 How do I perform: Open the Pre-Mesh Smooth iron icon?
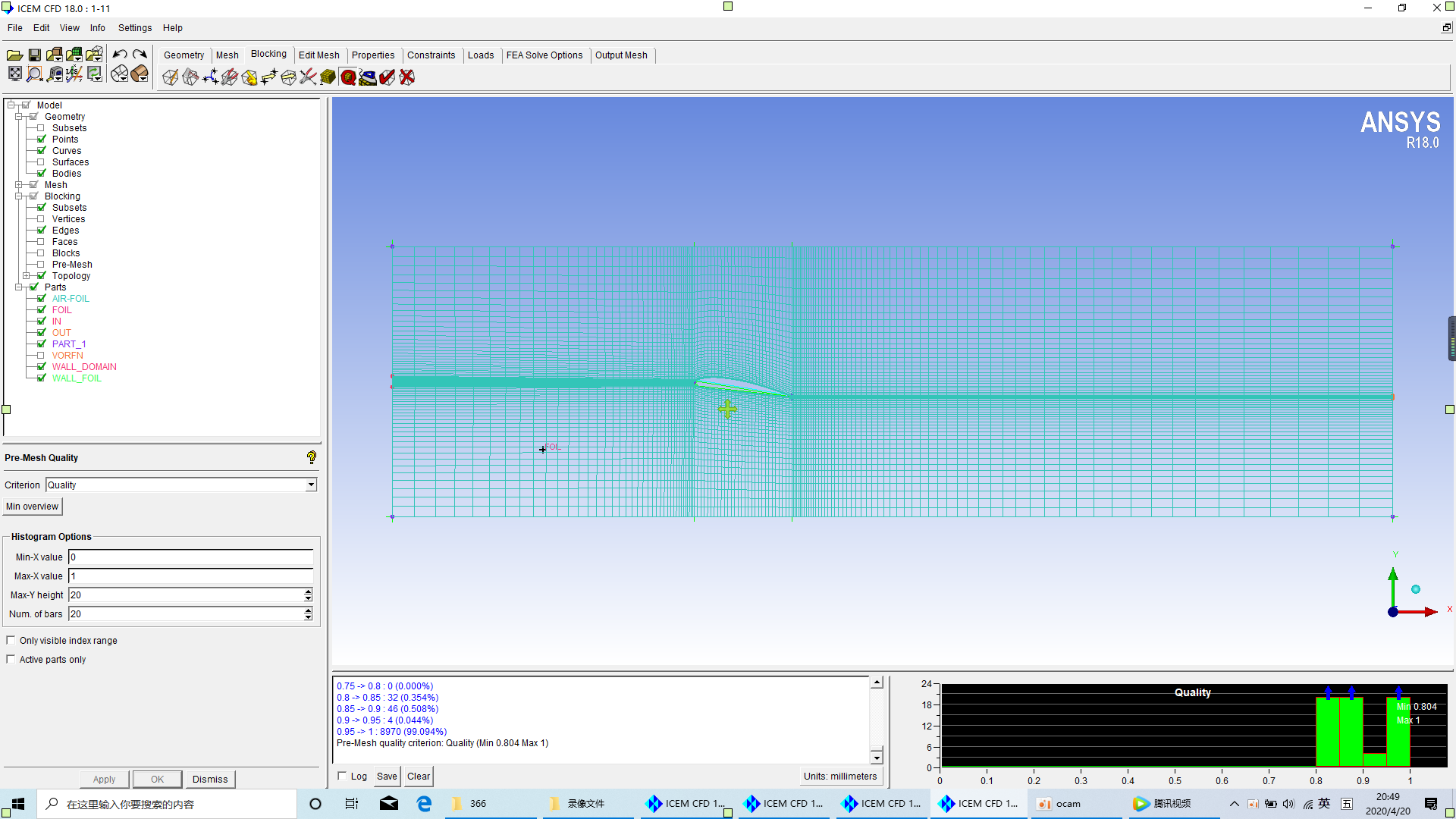tap(368, 77)
